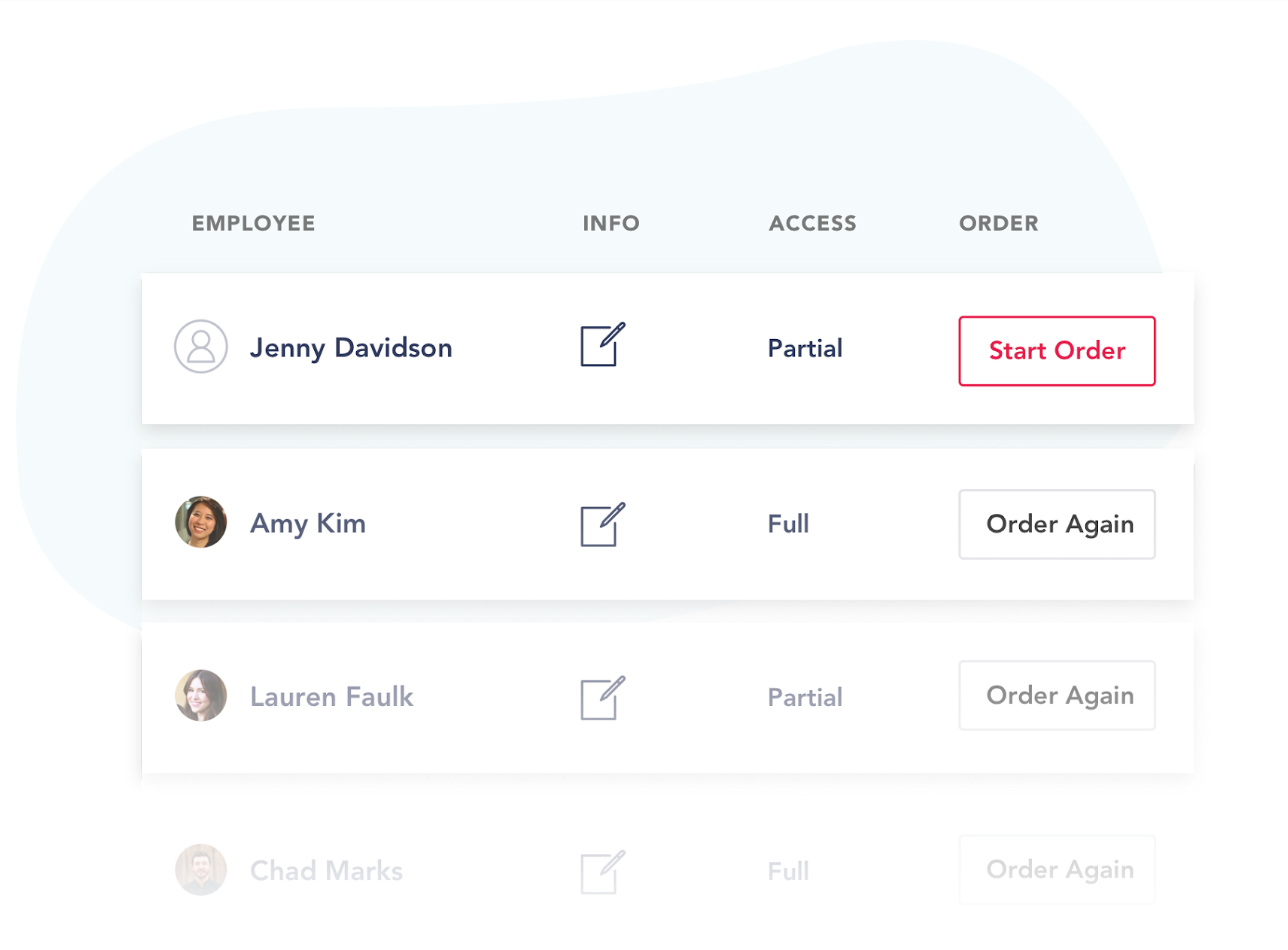Open Amy Kim's edit info icon
The image size is (1288, 950).
coord(603,524)
